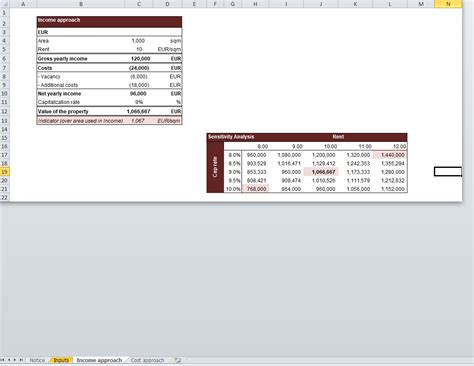Image resolution: width=474 pixels, height=366 pixels.
Task: Select sensitivity cell 768,000
Action: pos(255,189)
